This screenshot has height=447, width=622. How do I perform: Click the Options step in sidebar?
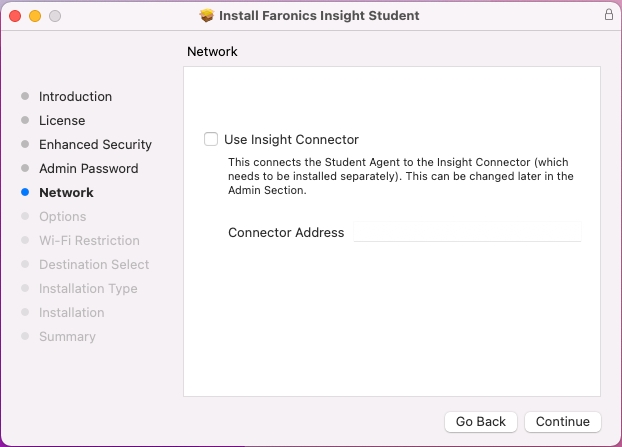click(x=62, y=217)
